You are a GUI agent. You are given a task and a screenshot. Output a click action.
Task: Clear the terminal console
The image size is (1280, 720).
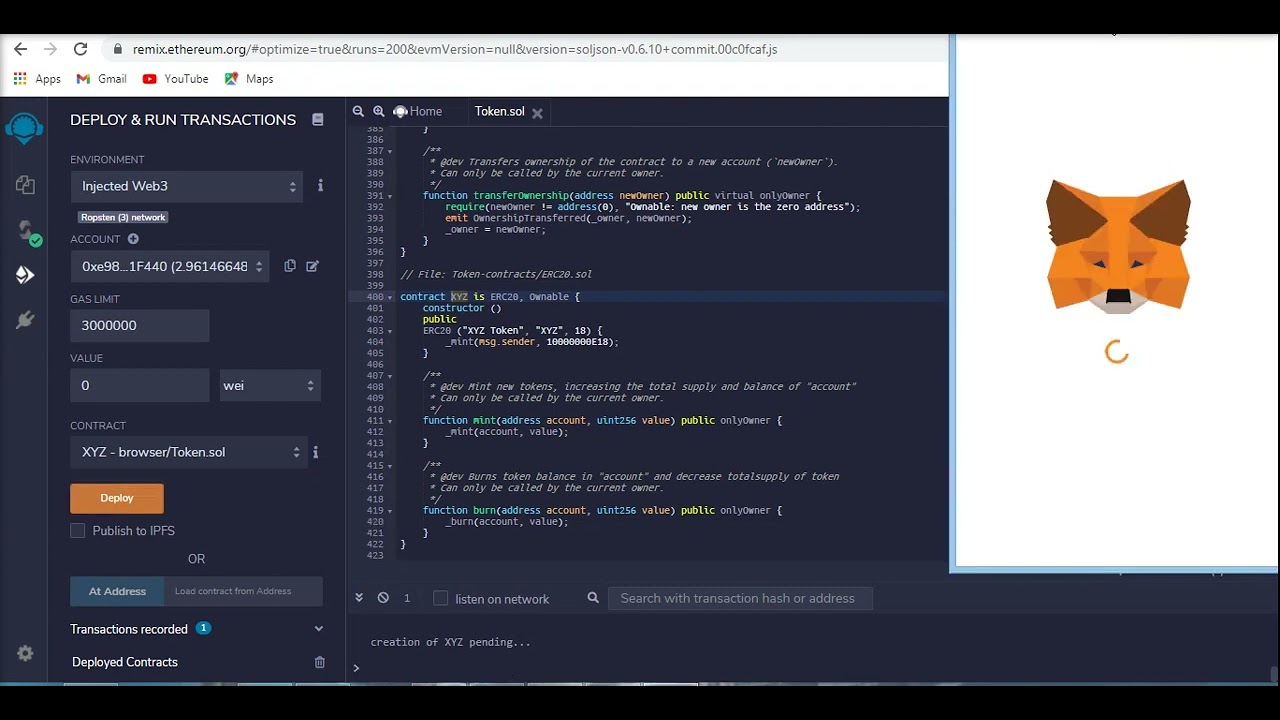(383, 598)
